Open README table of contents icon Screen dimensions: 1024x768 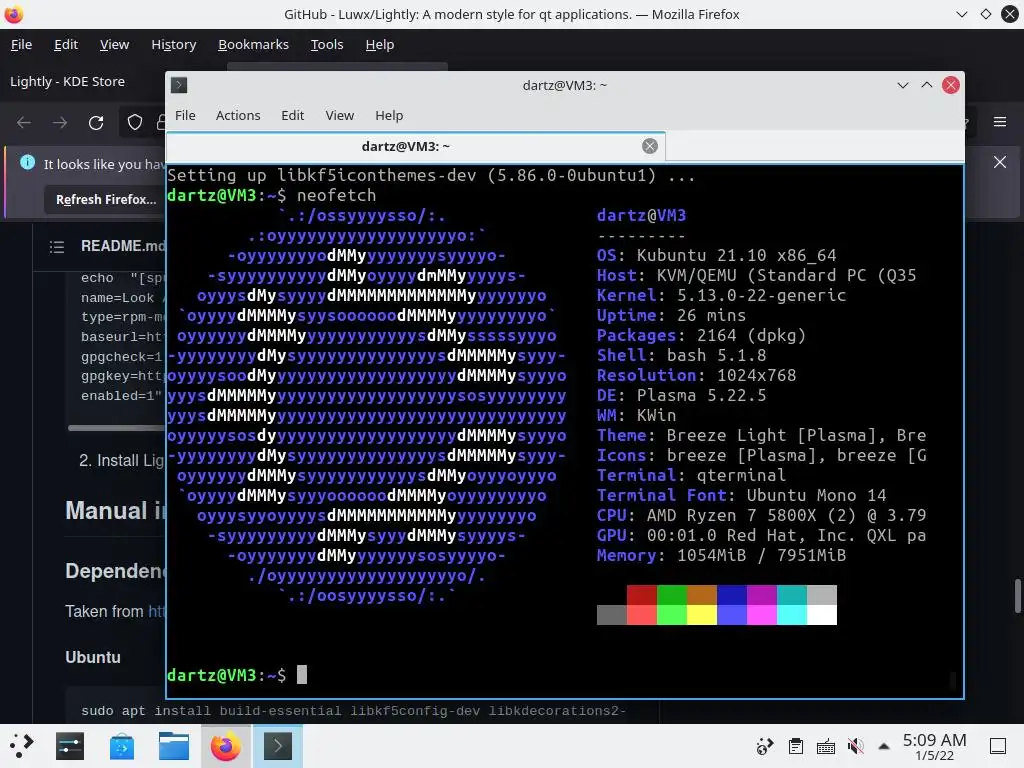(57, 247)
